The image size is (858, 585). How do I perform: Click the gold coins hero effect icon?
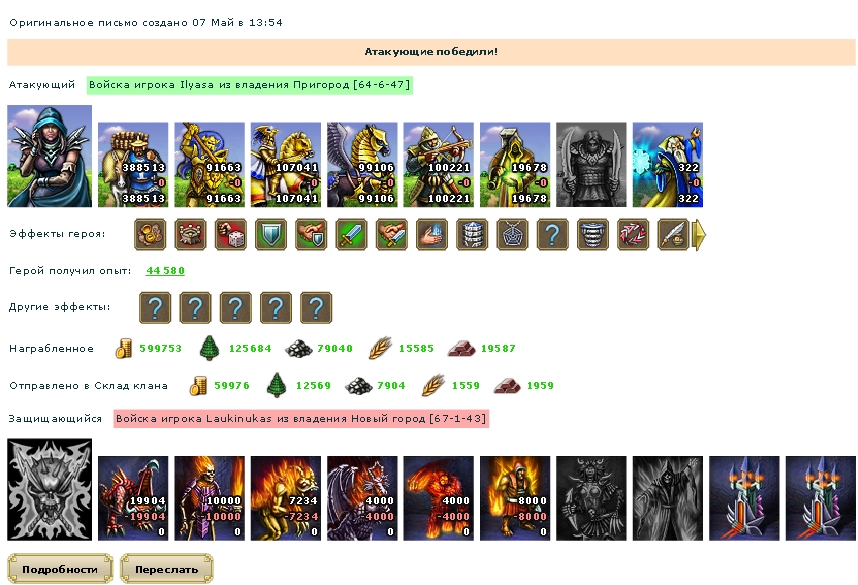[x=150, y=235]
